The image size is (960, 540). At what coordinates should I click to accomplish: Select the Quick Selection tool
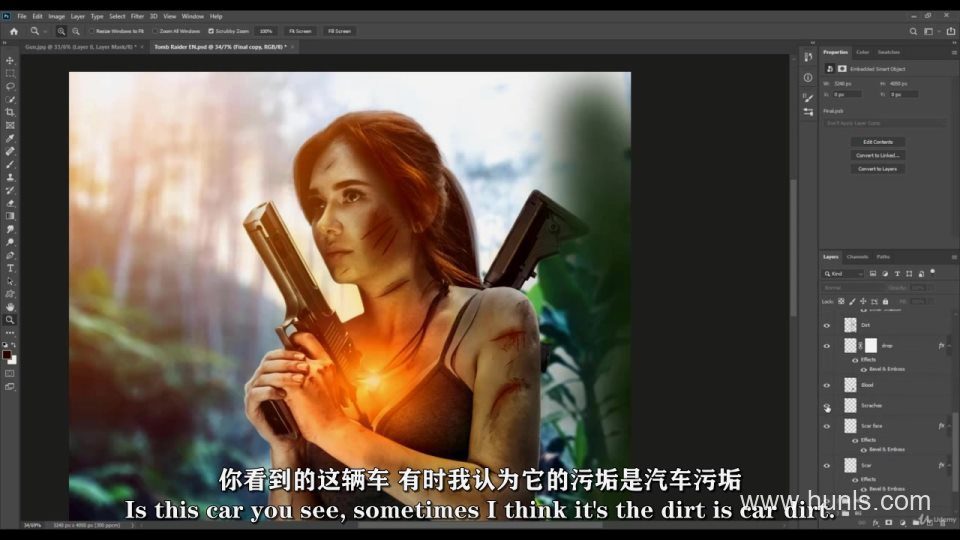coord(10,99)
